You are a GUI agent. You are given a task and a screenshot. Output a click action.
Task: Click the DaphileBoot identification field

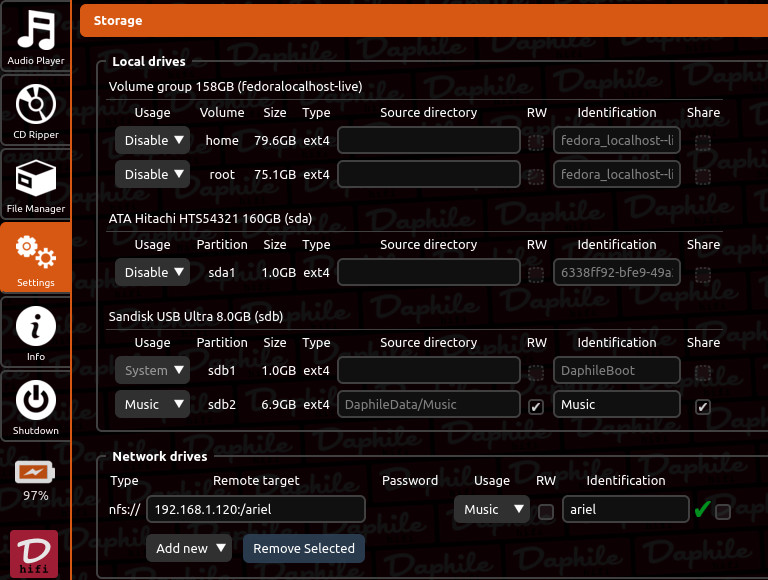click(617, 370)
